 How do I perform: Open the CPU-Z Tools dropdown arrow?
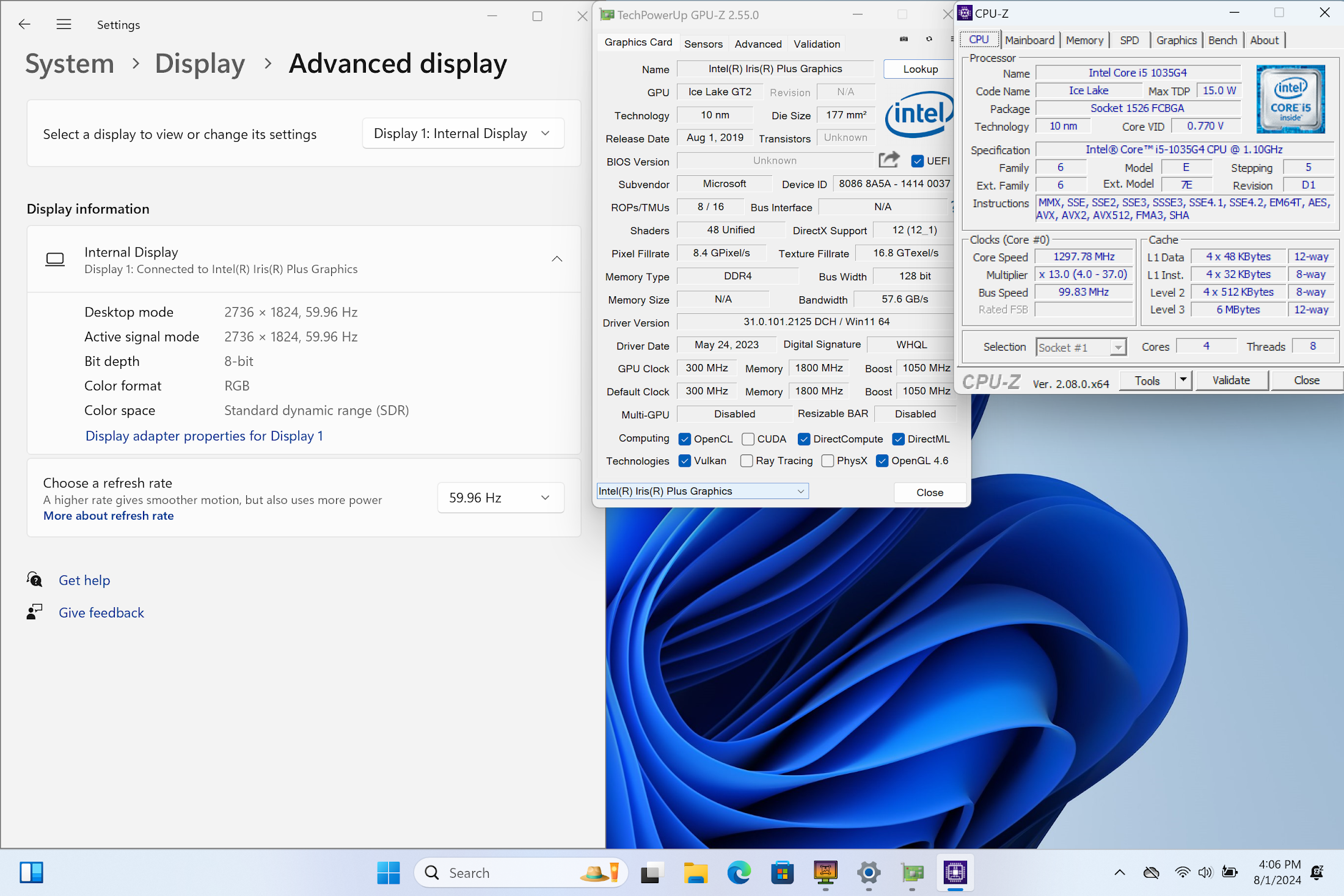1183,380
